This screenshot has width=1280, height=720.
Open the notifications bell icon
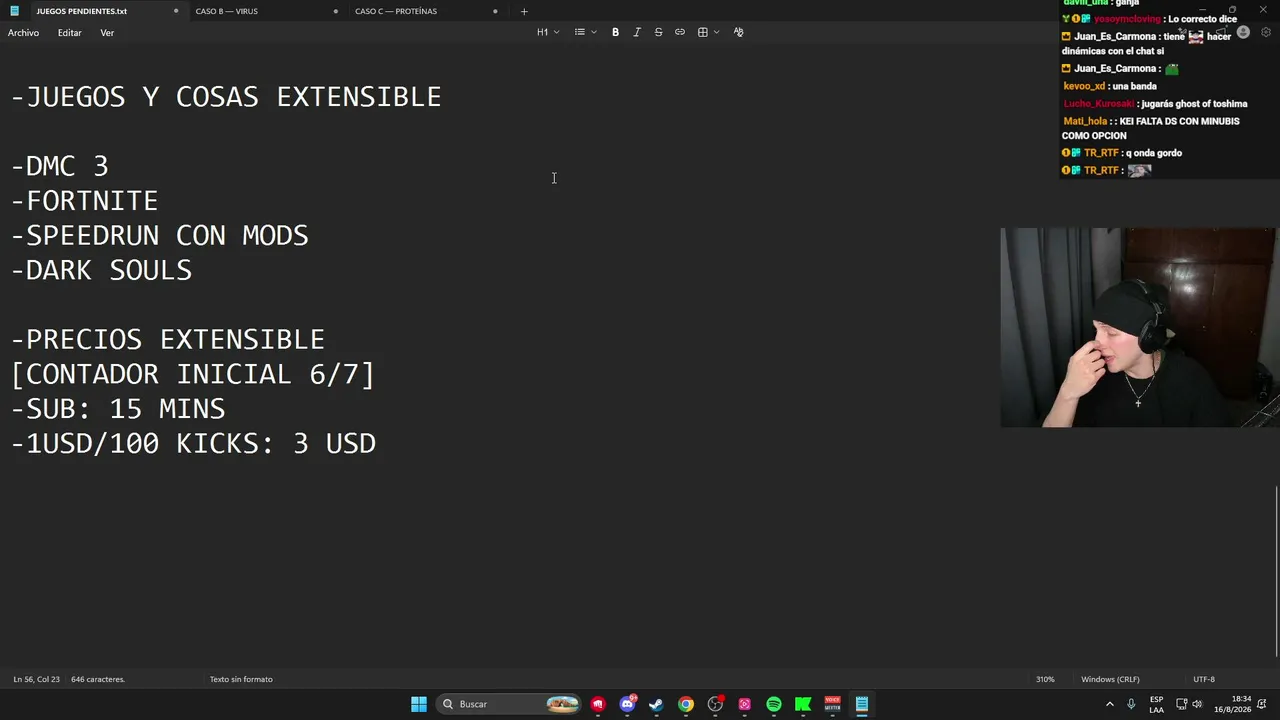(x=1262, y=704)
